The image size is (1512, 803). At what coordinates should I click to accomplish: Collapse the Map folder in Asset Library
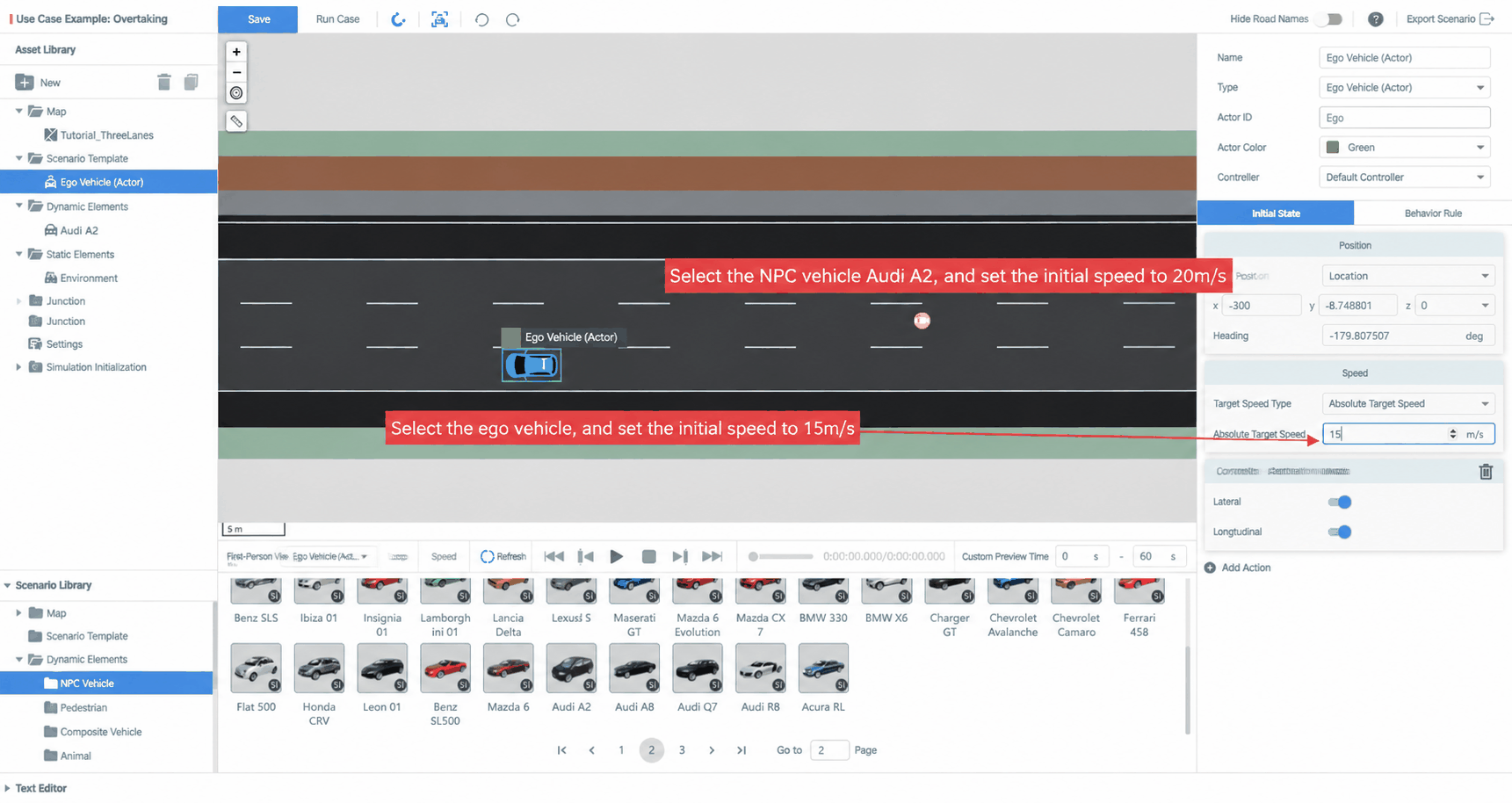(19, 112)
